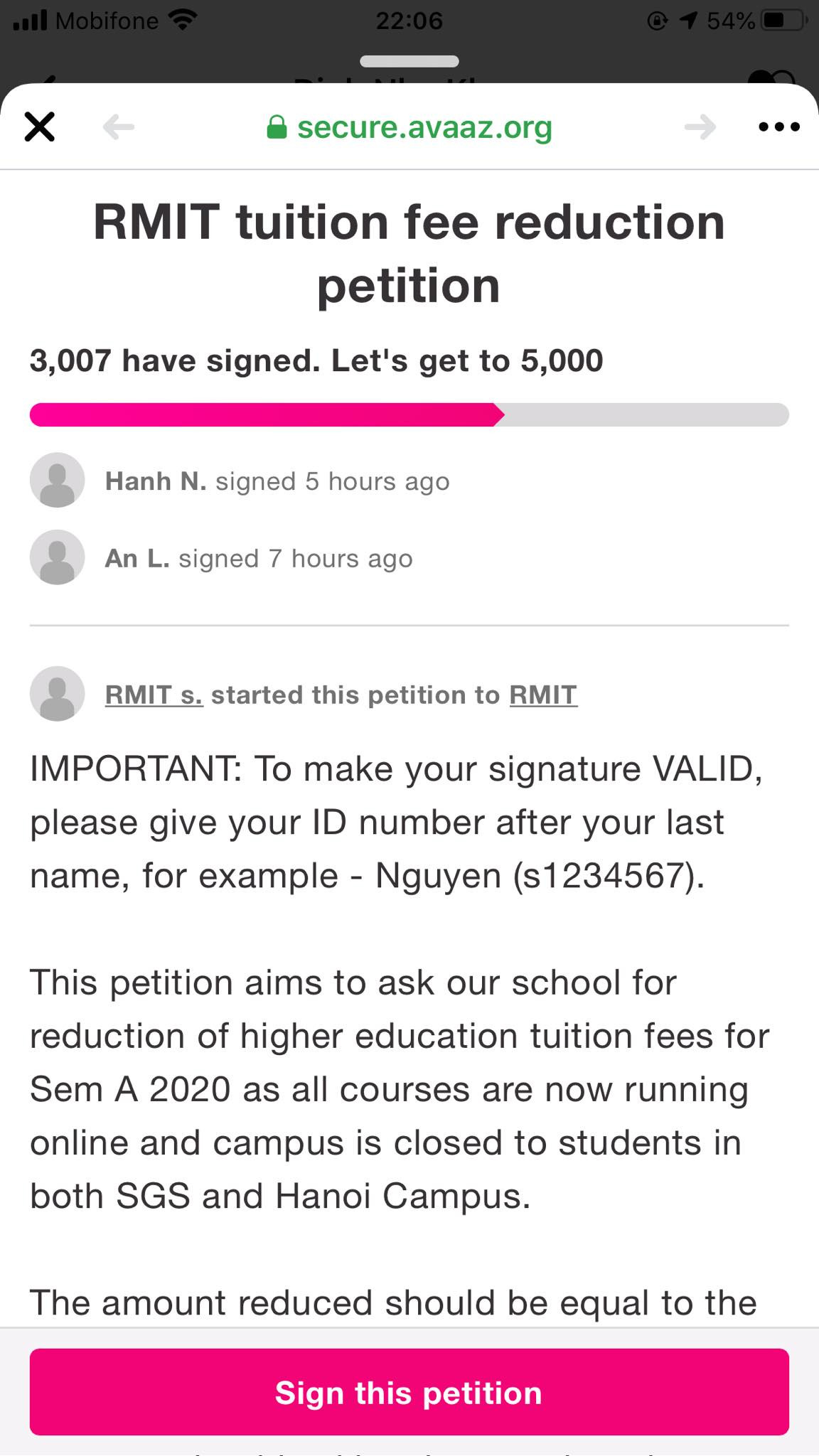The height and width of the screenshot is (1456, 819).
Task: Tap the sheet drag handle at top
Action: [409, 61]
